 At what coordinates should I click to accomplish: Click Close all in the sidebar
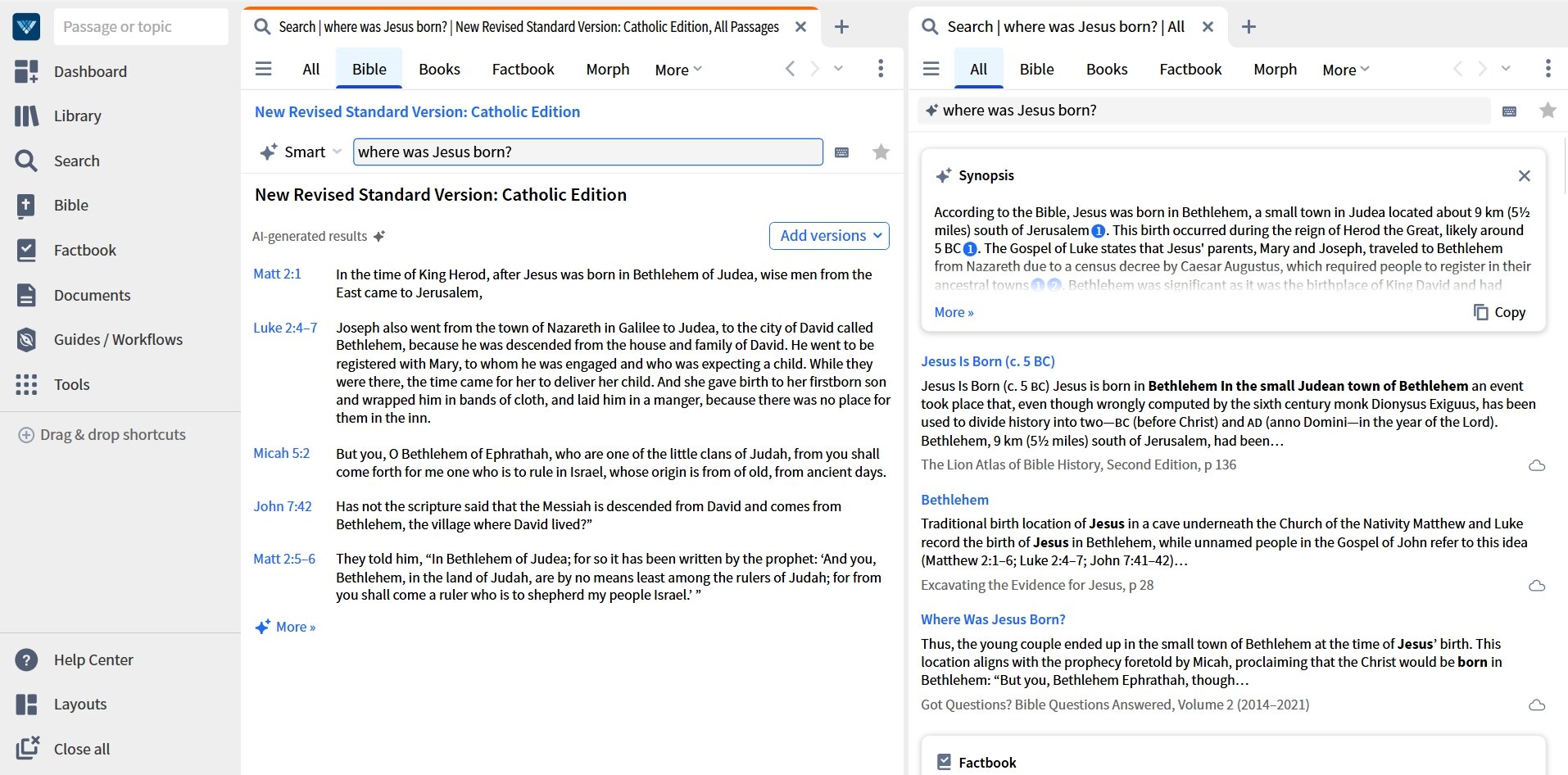coord(62,749)
